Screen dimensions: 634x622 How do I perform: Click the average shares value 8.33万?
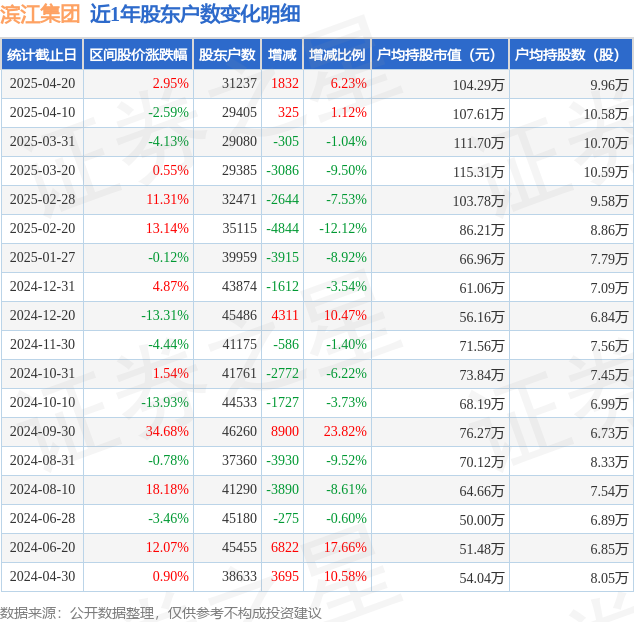point(609,462)
